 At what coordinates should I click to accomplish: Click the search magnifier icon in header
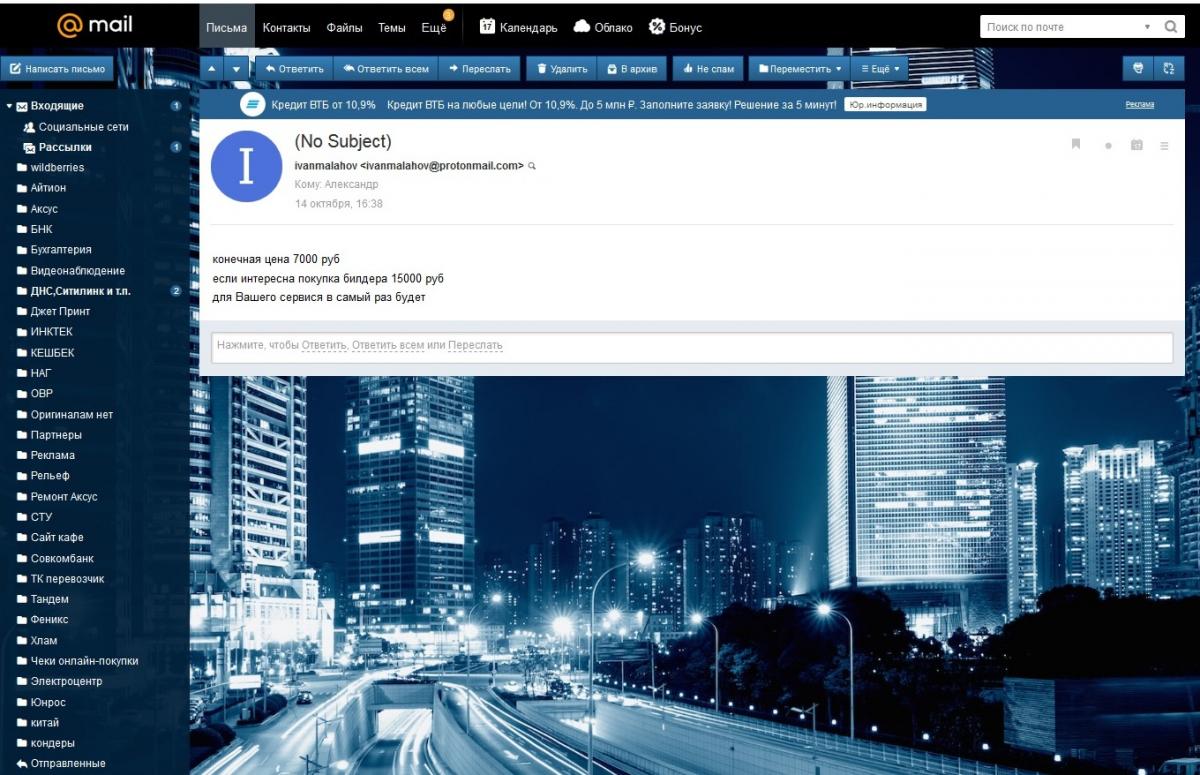[x=1170, y=27]
